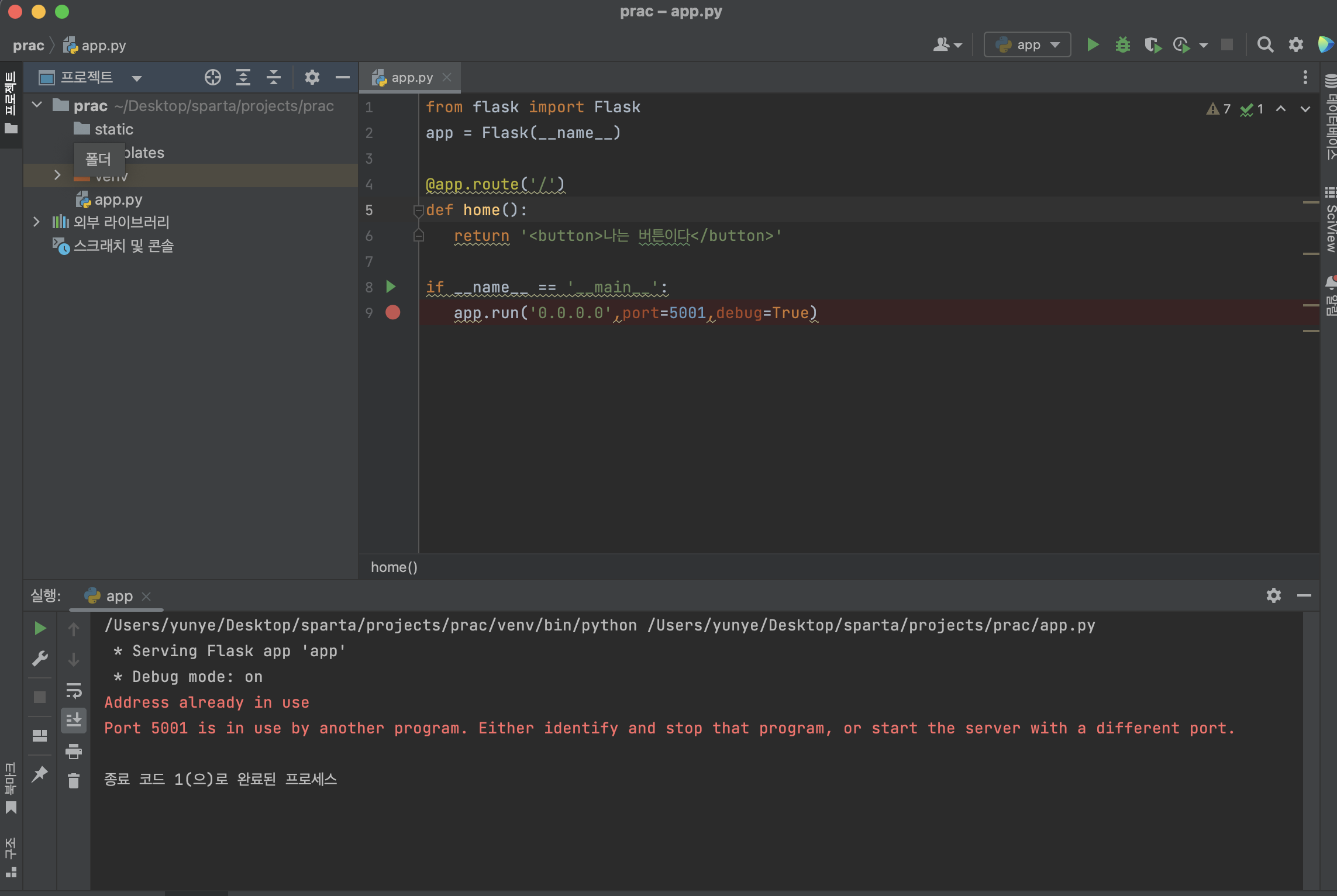Image resolution: width=1337 pixels, height=896 pixels.
Task: Hide the run tool window
Action: (x=1304, y=595)
